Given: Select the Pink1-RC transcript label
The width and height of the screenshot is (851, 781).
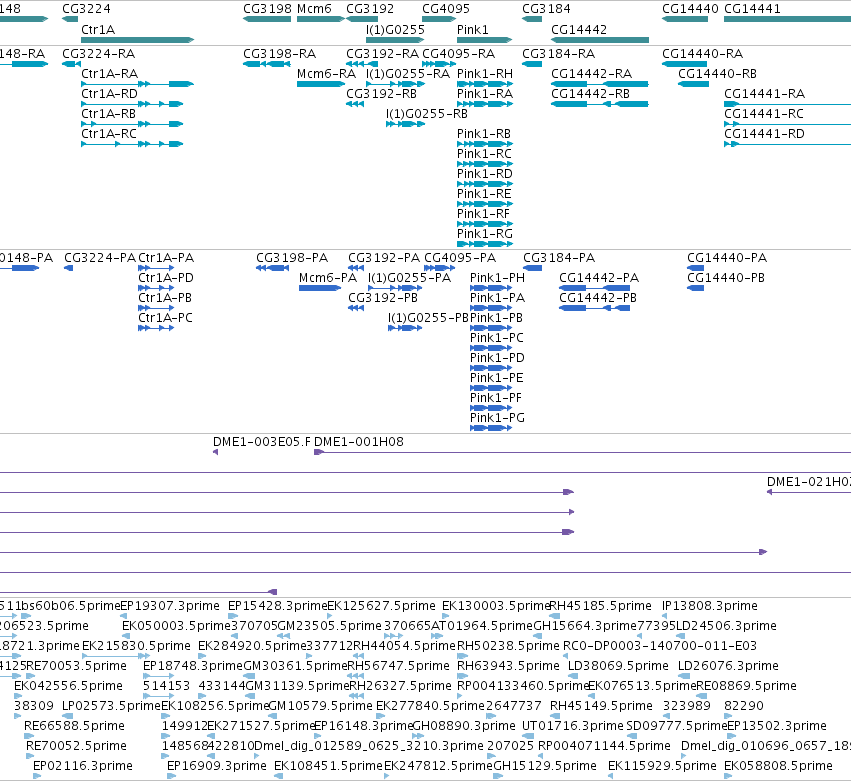Looking at the screenshot, I should [484, 154].
